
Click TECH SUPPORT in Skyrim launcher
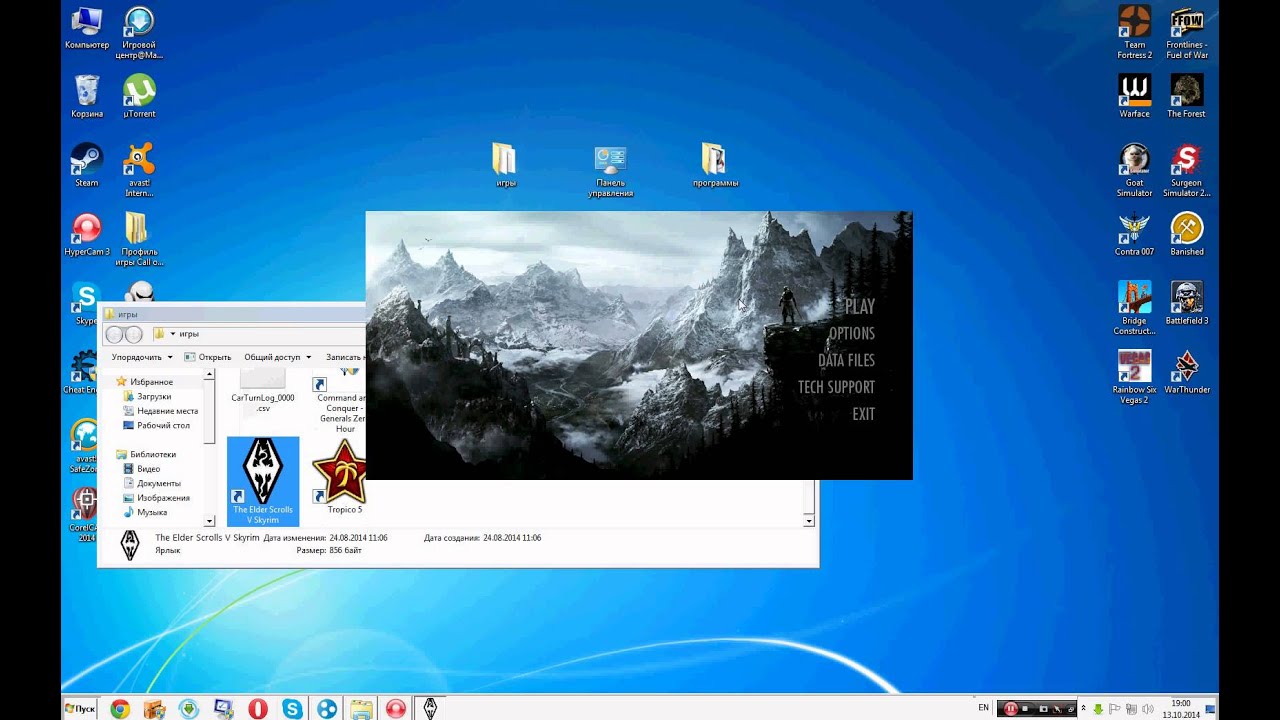click(836, 387)
